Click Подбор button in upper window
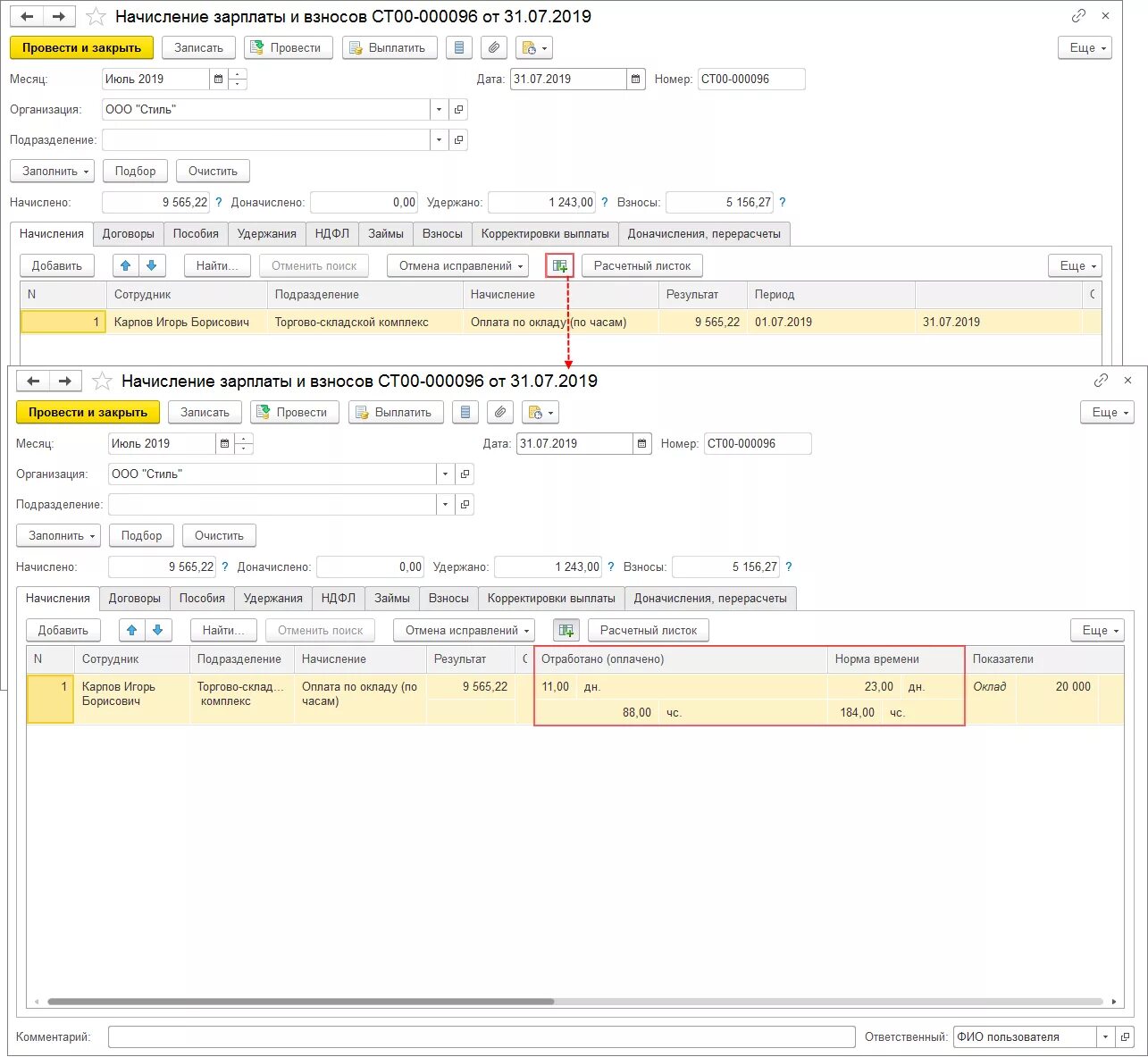Viewport: 1148px width, 1057px height. coord(136,171)
